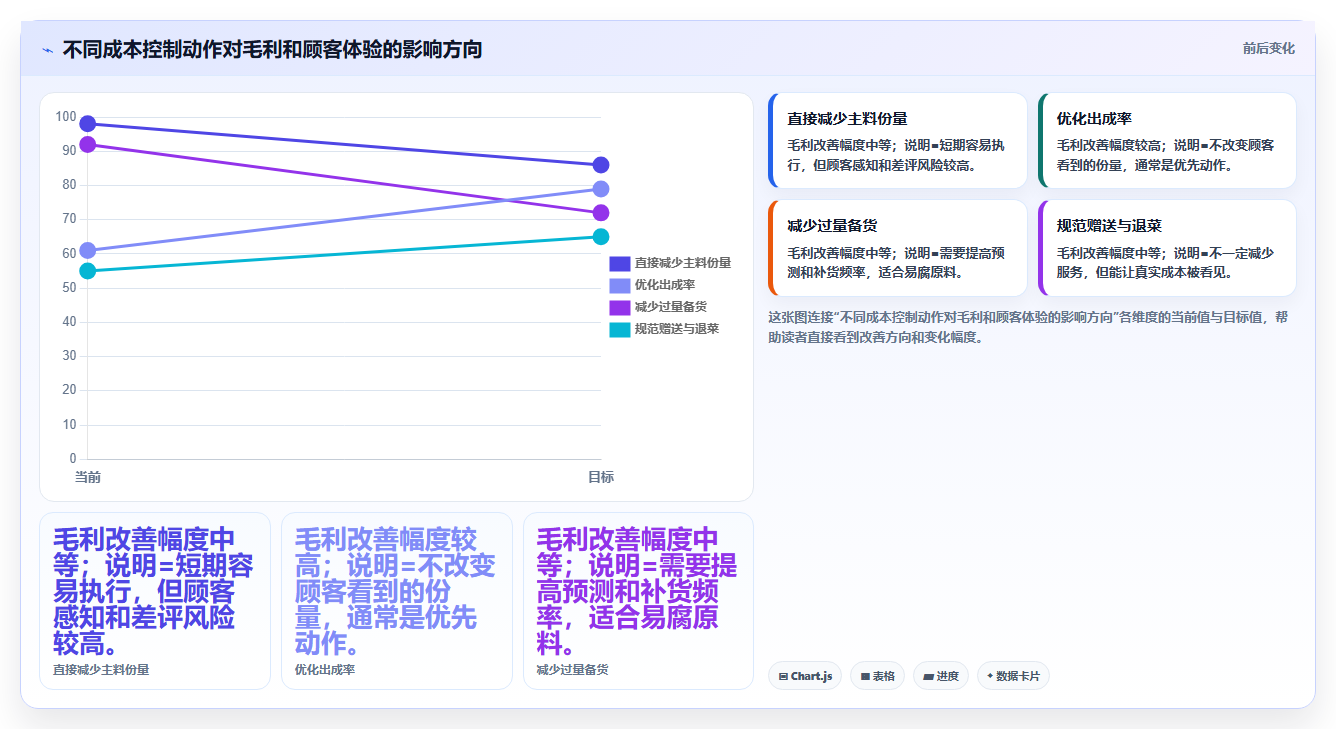The height and width of the screenshot is (729, 1336).
Task: Click the 50 y-axis tick label
Action: 69,288
